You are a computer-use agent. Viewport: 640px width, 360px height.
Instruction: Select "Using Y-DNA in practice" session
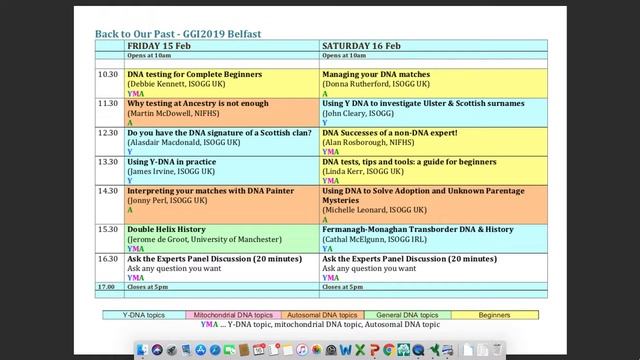pos(171,162)
